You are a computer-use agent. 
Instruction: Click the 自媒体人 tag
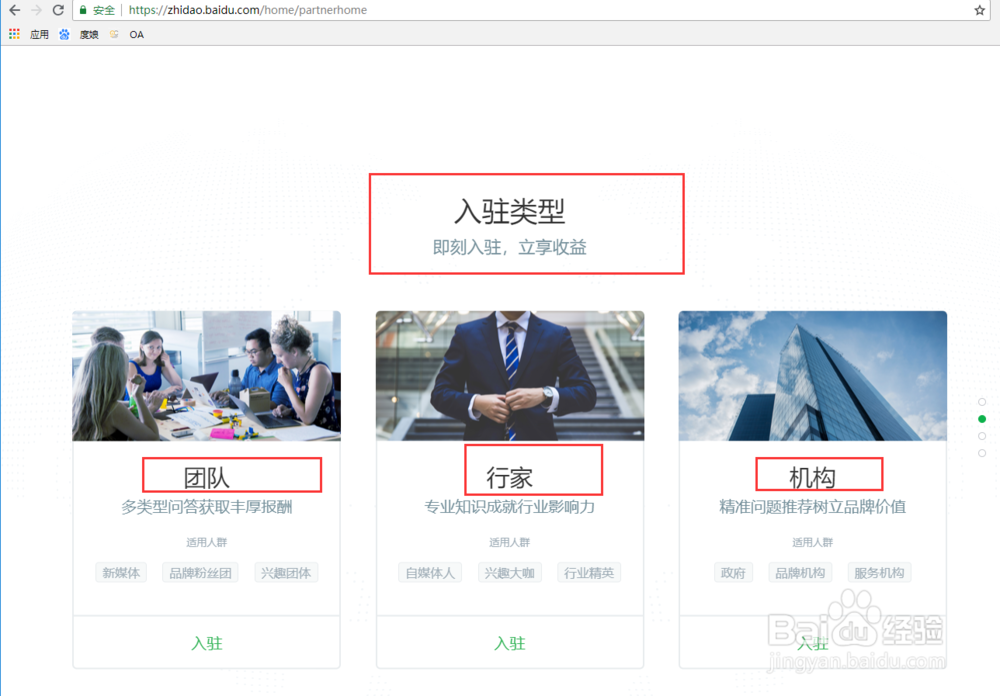[430, 573]
